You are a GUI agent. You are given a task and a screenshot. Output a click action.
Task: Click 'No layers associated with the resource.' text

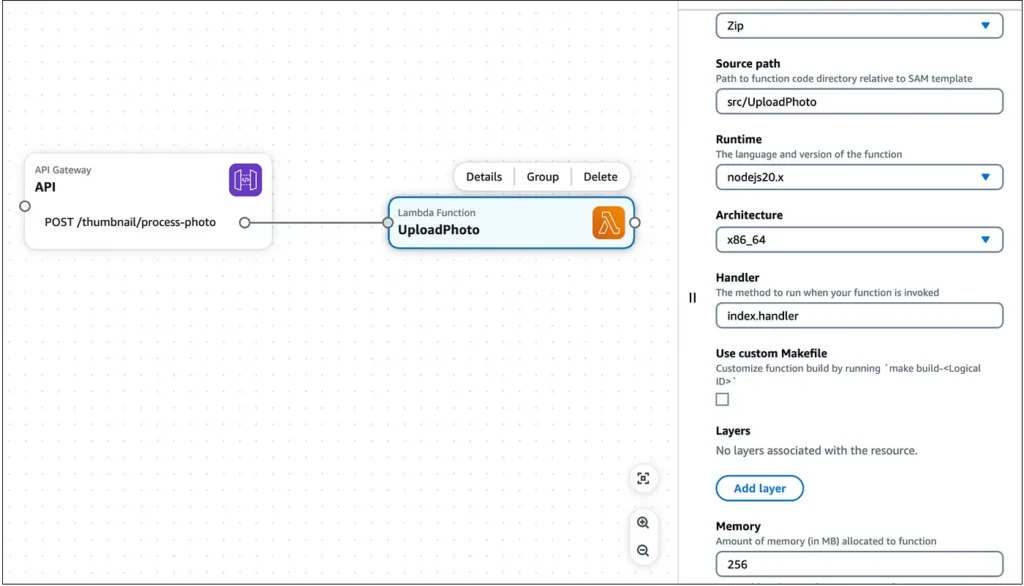pos(816,450)
